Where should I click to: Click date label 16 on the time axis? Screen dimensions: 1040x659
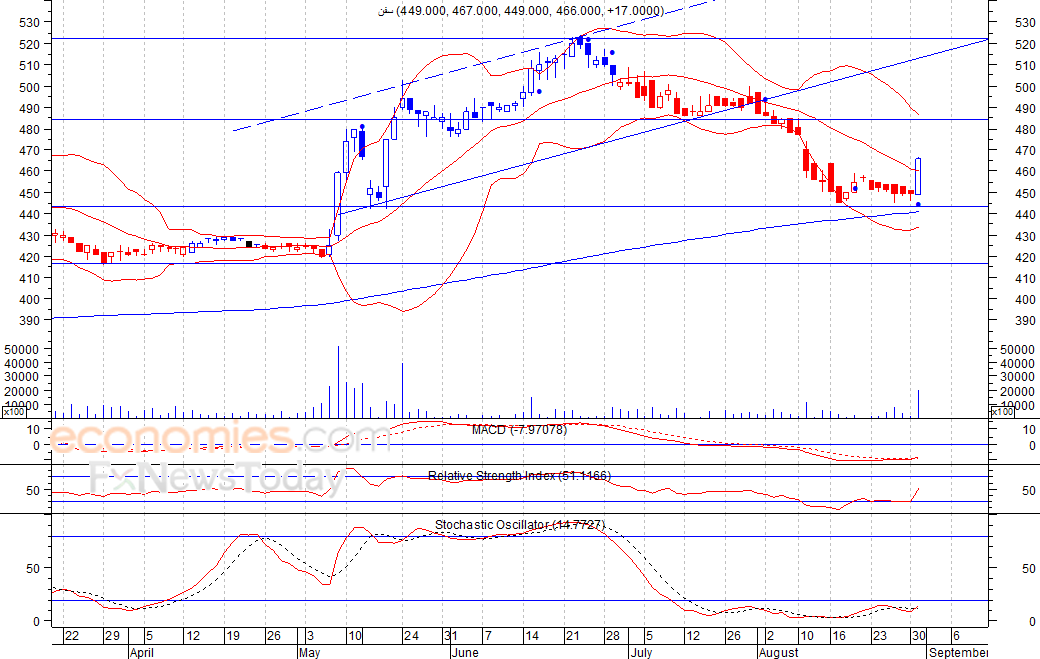click(839, 636)
